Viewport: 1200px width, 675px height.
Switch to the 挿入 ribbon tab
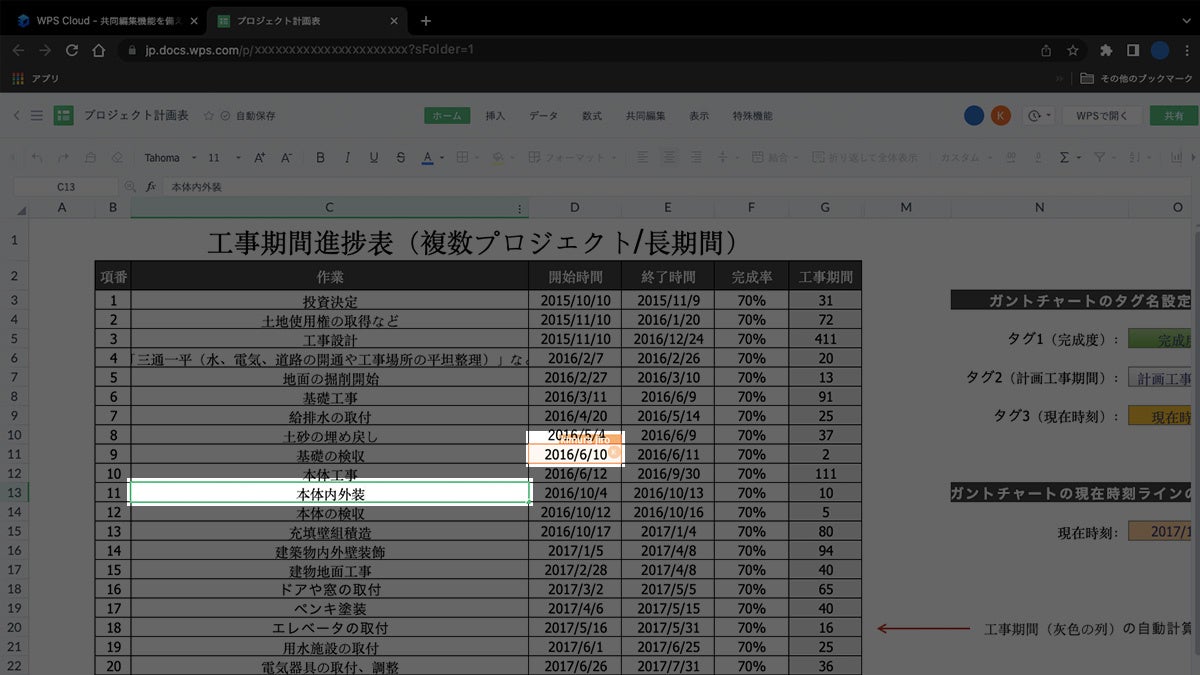coord(494,115)
